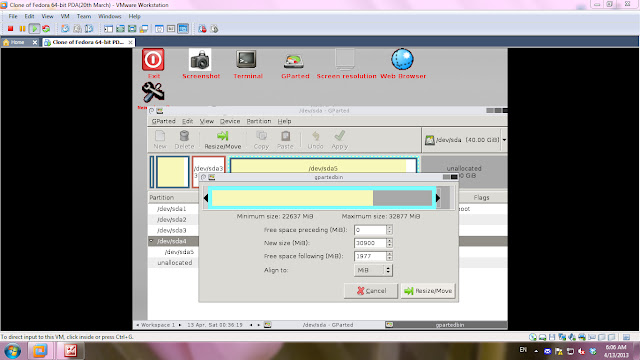
Task: Click the taskbar clock showing 6:06 AM
Action: pyautogui.click(x=616, y=351)
